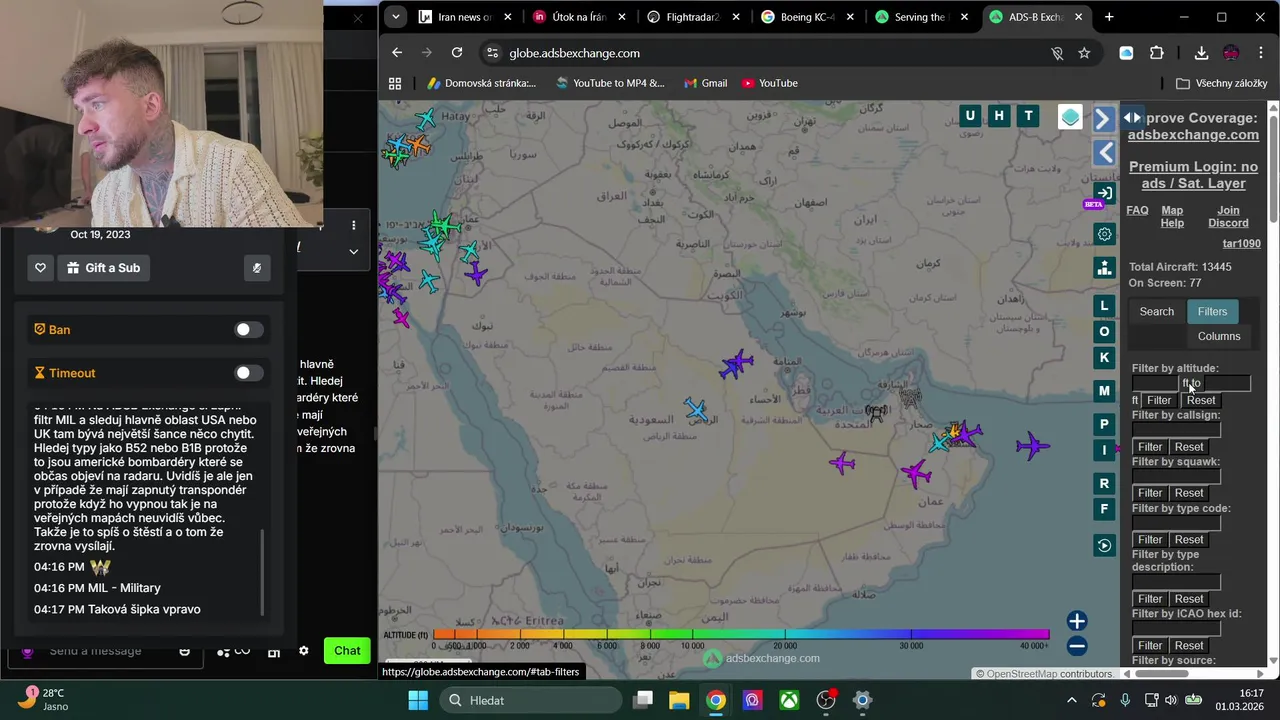Click Reset button under squawk field

(1189, 493)
